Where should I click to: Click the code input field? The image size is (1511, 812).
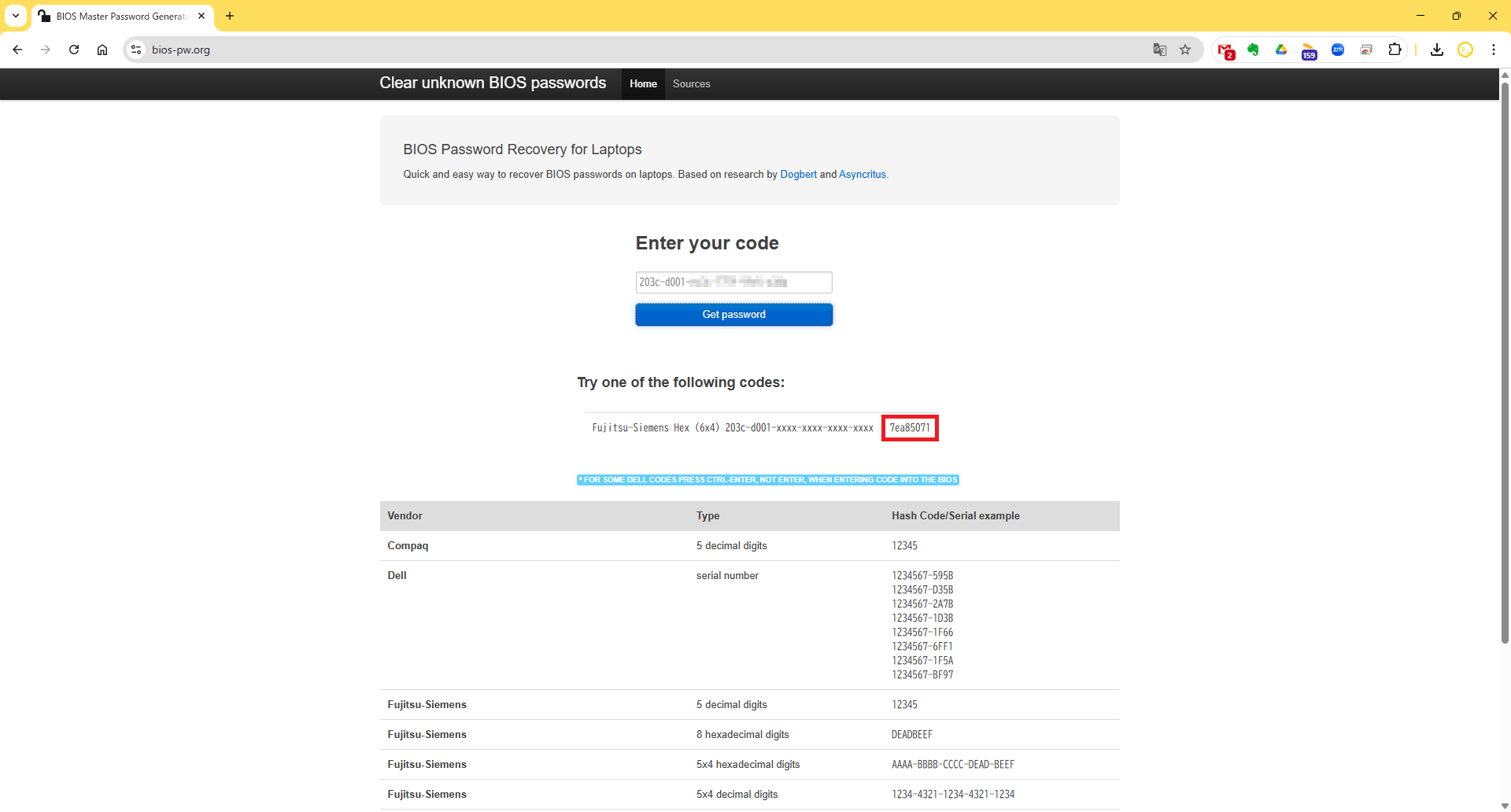(x=733, y=282)
